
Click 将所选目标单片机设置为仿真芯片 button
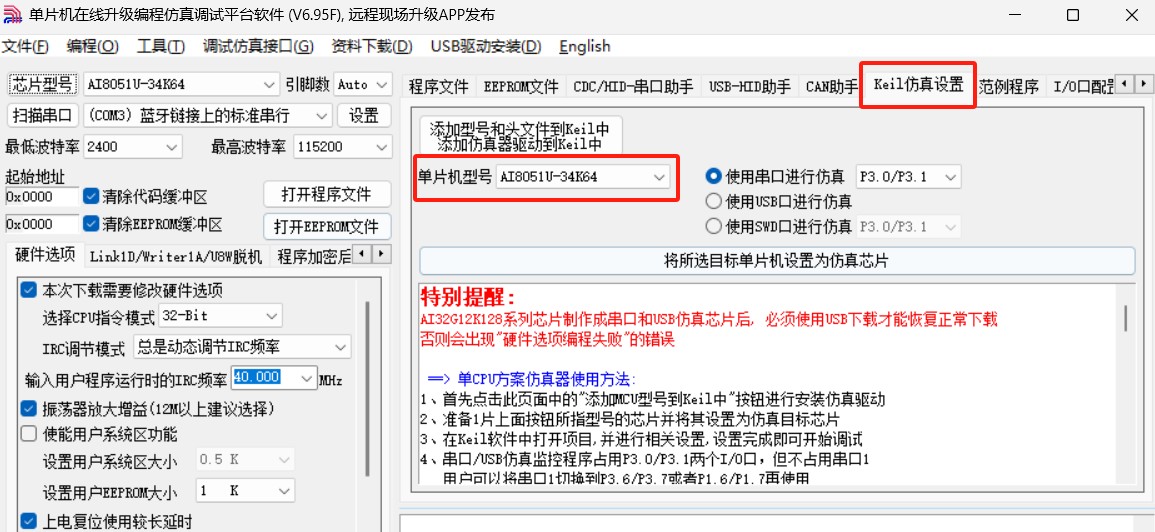pos(777,261)
